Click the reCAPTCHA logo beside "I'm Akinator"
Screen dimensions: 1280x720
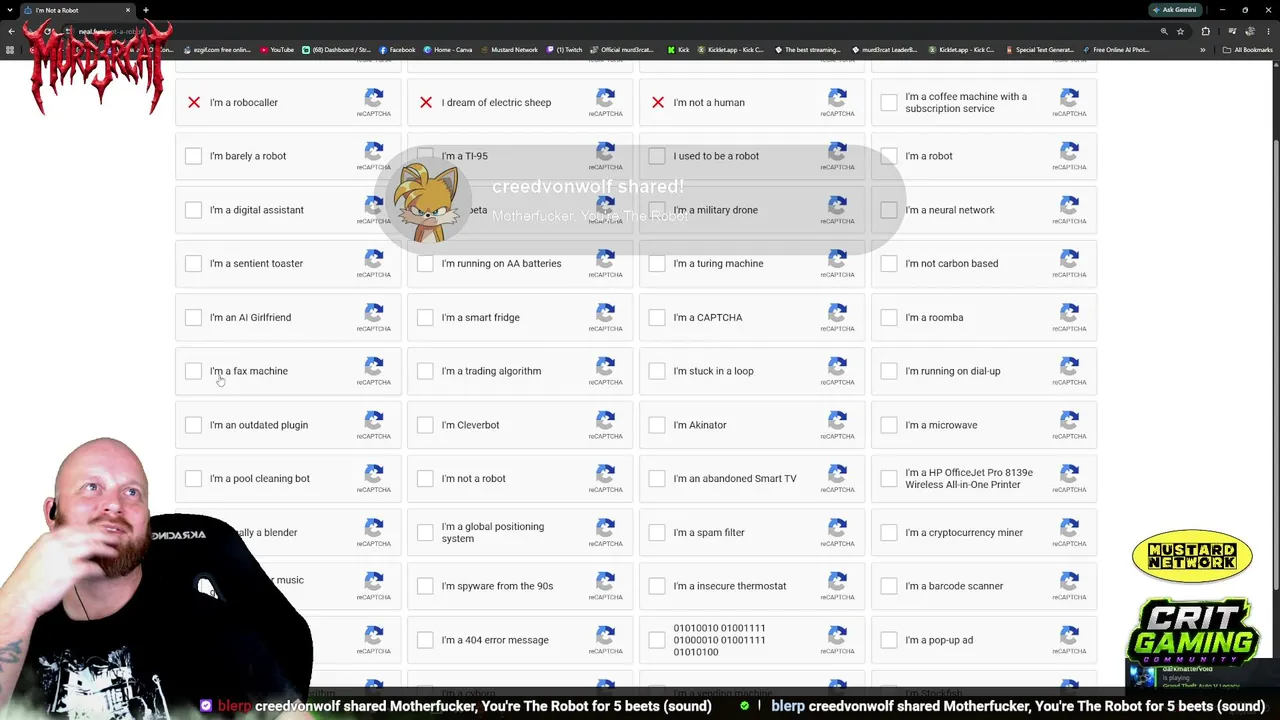tap(838, 421)
